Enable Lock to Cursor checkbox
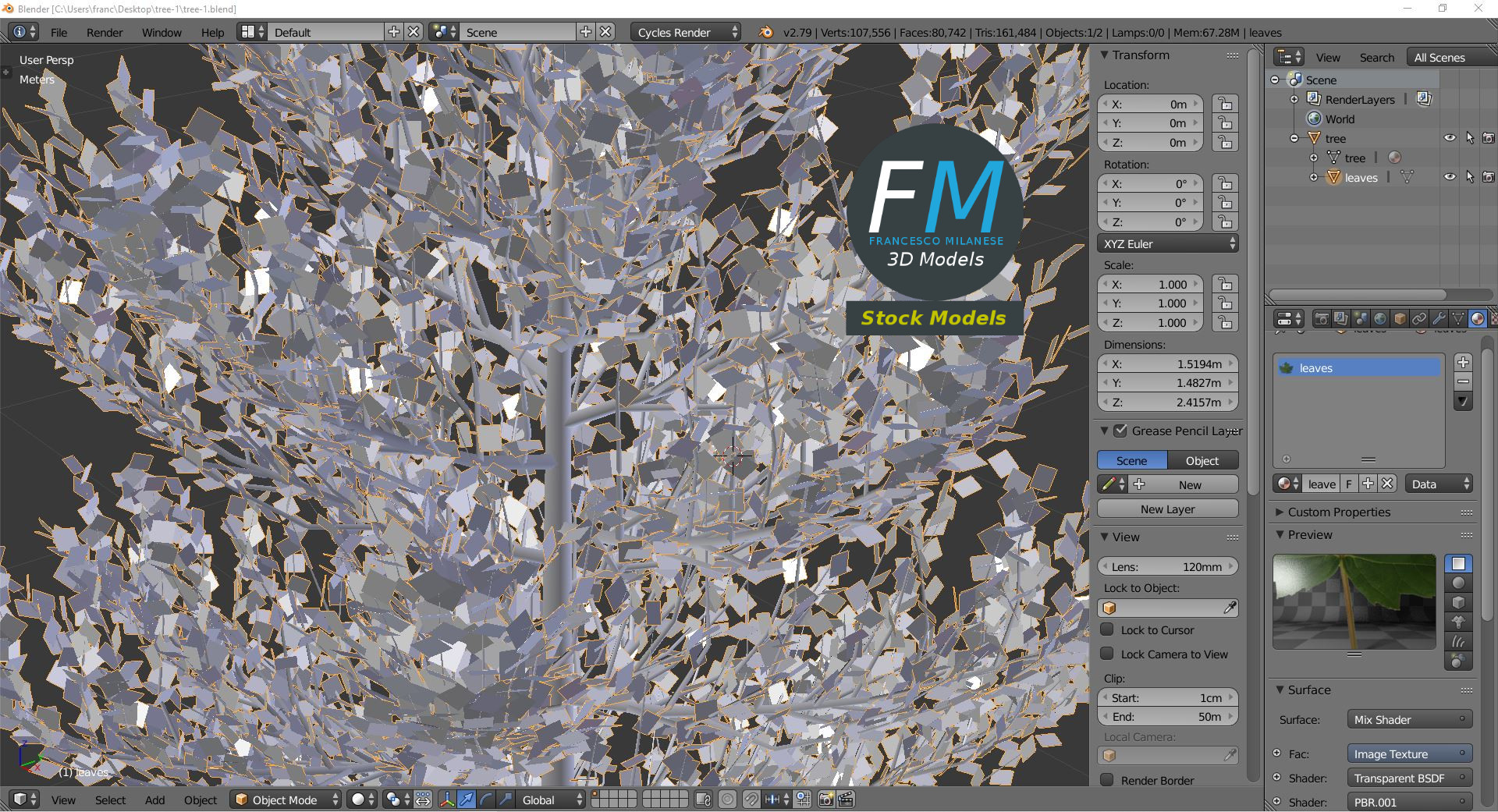This screenshot has height=812, width=1498. [x=1107, y=629]
